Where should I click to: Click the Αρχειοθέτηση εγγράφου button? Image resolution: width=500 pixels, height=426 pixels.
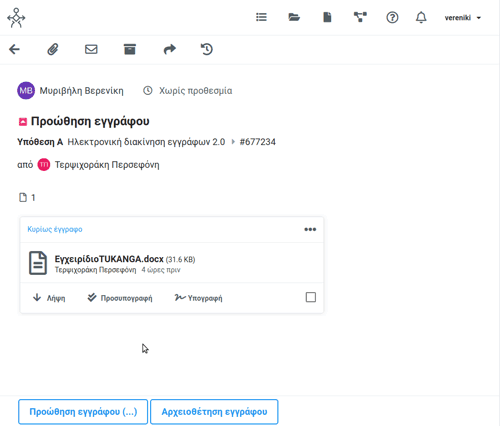214,412
